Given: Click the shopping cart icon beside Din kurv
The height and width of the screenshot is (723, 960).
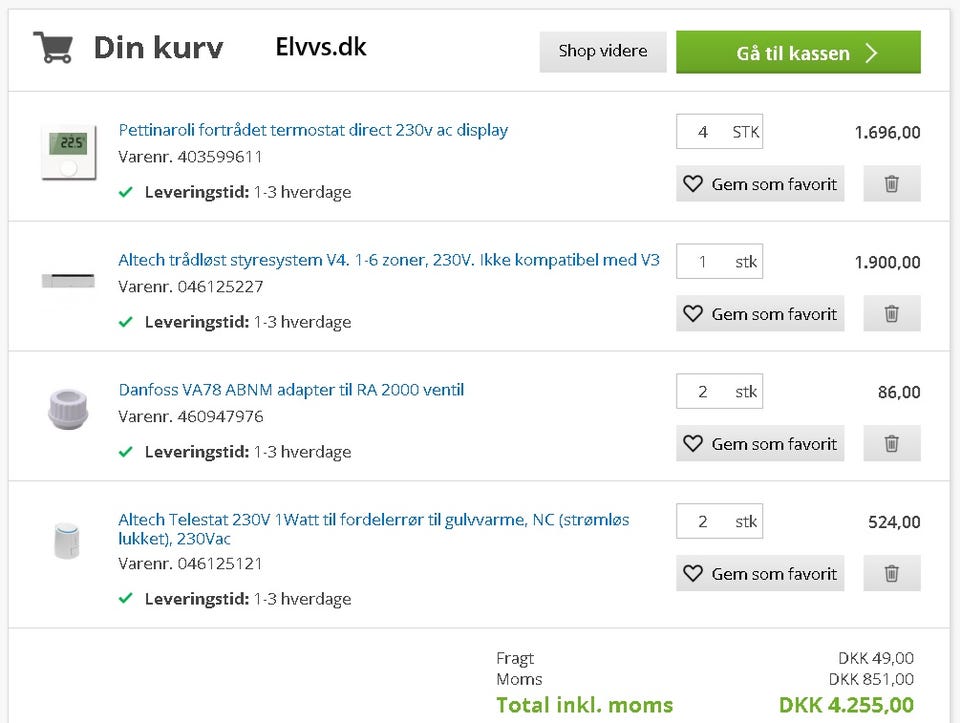Looking at the screenshot, I should coord(53,48).
